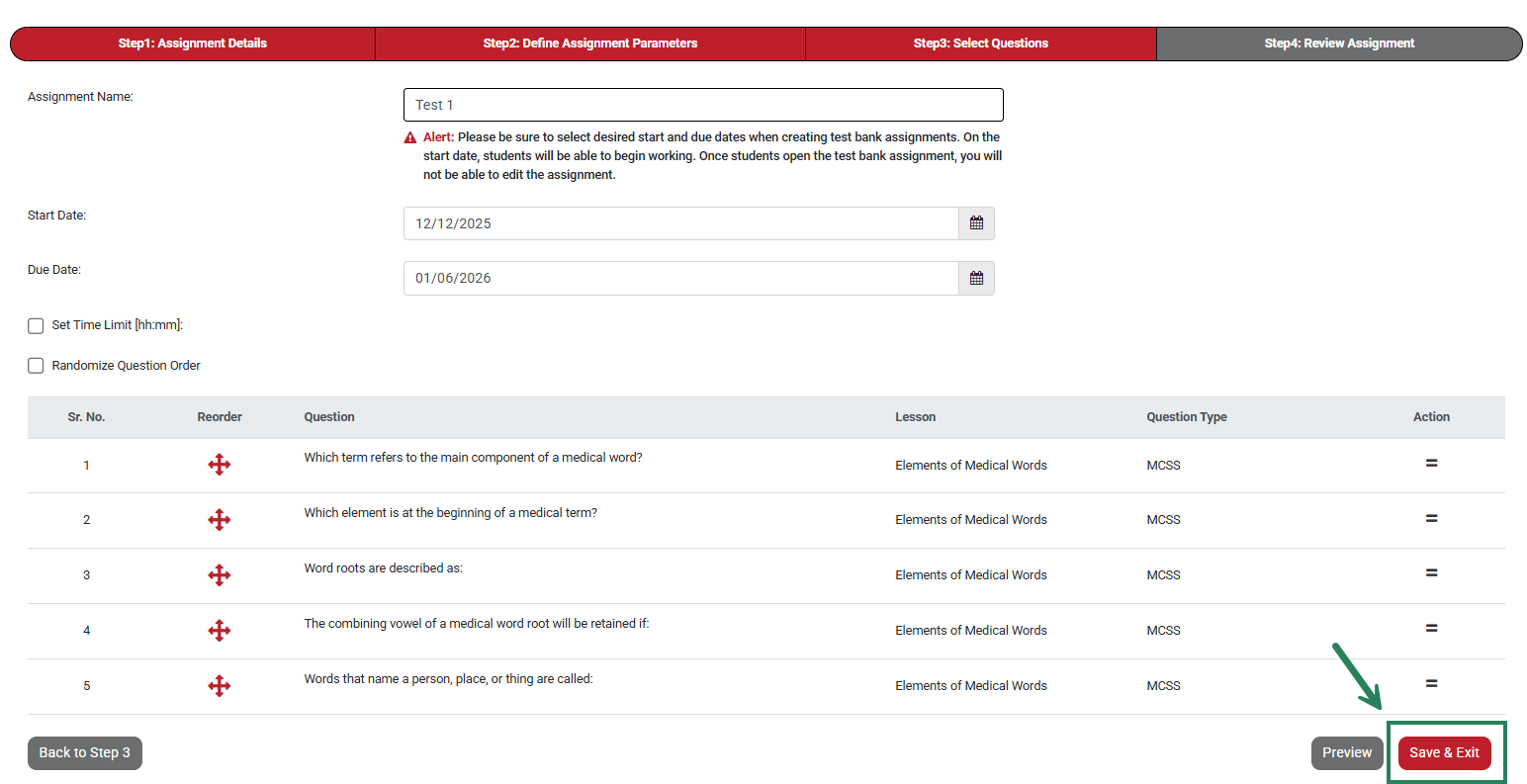Click the reorder handle for question 2
1527x784 pixels.
(220, 519)
